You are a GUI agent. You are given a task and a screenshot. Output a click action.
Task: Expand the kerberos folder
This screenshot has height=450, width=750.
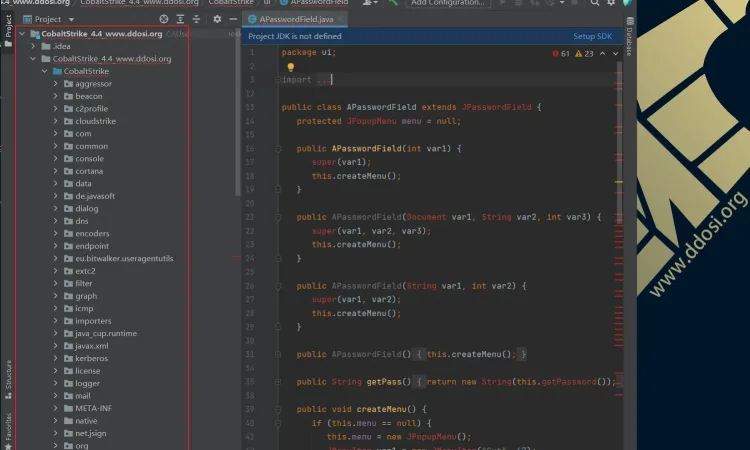(x=55, y=358)
